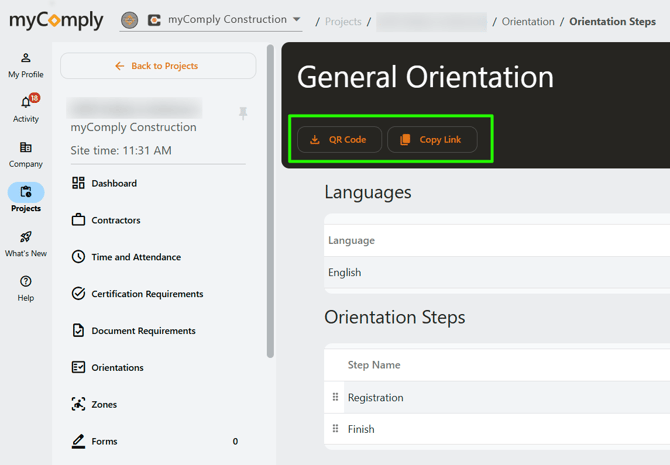The width and height of the screenshot is (670, 465).
Task: Click Orientation breadcrumb link
Action: (528, 21)
